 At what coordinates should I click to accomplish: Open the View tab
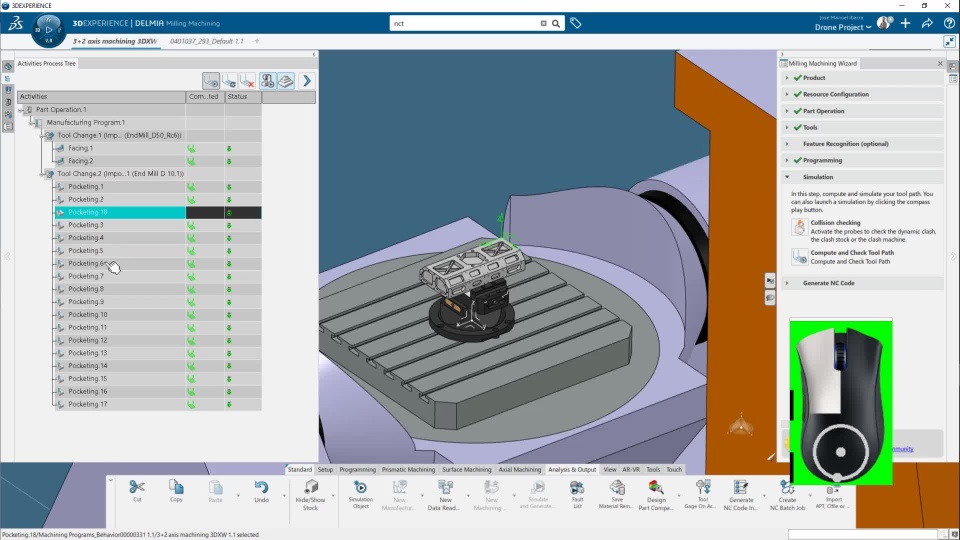click(610, 470)
